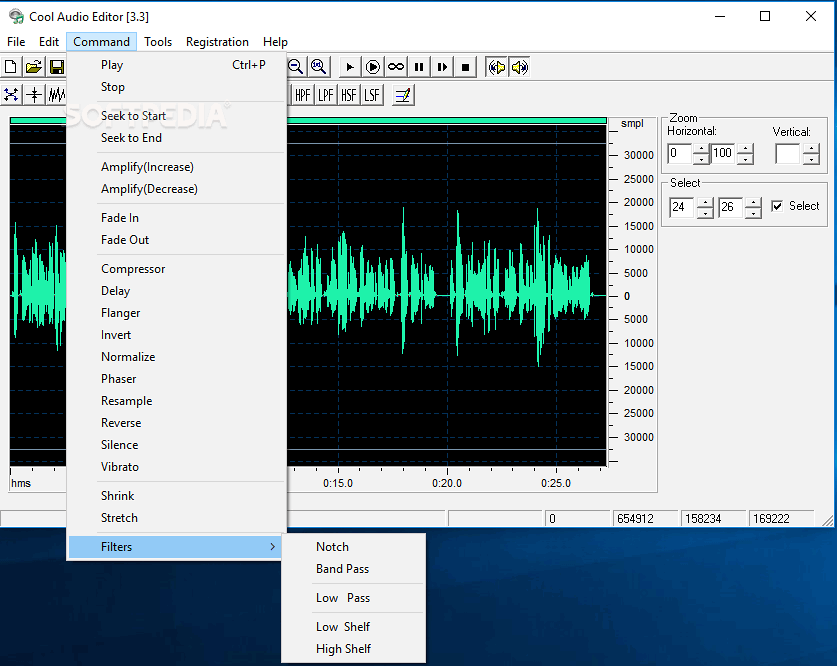Screen dimensions: 837x666
Task: Choose Play from the Command menu
Action: click(177, 65)
